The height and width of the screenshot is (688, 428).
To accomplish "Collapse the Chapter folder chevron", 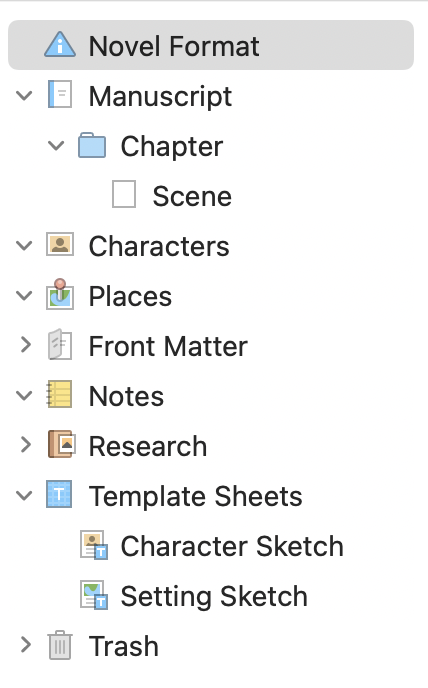I will point(56,145).
